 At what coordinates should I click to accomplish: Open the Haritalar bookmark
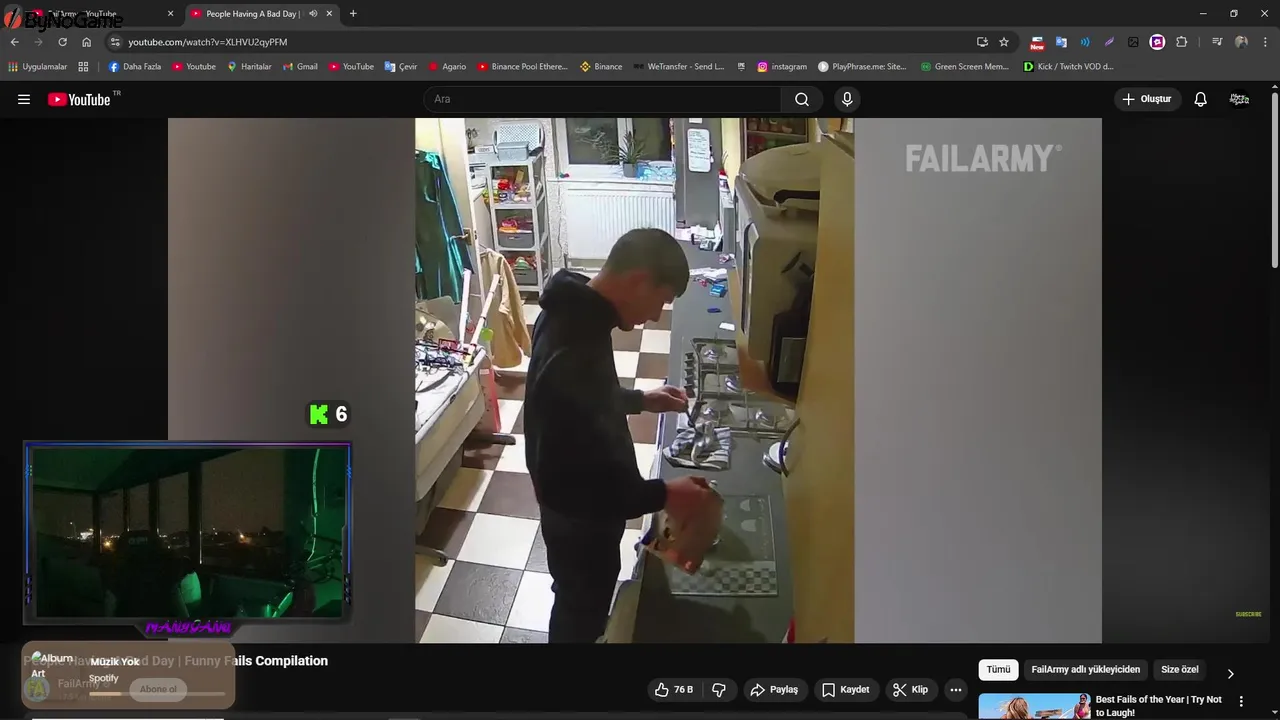click(249, 67)
